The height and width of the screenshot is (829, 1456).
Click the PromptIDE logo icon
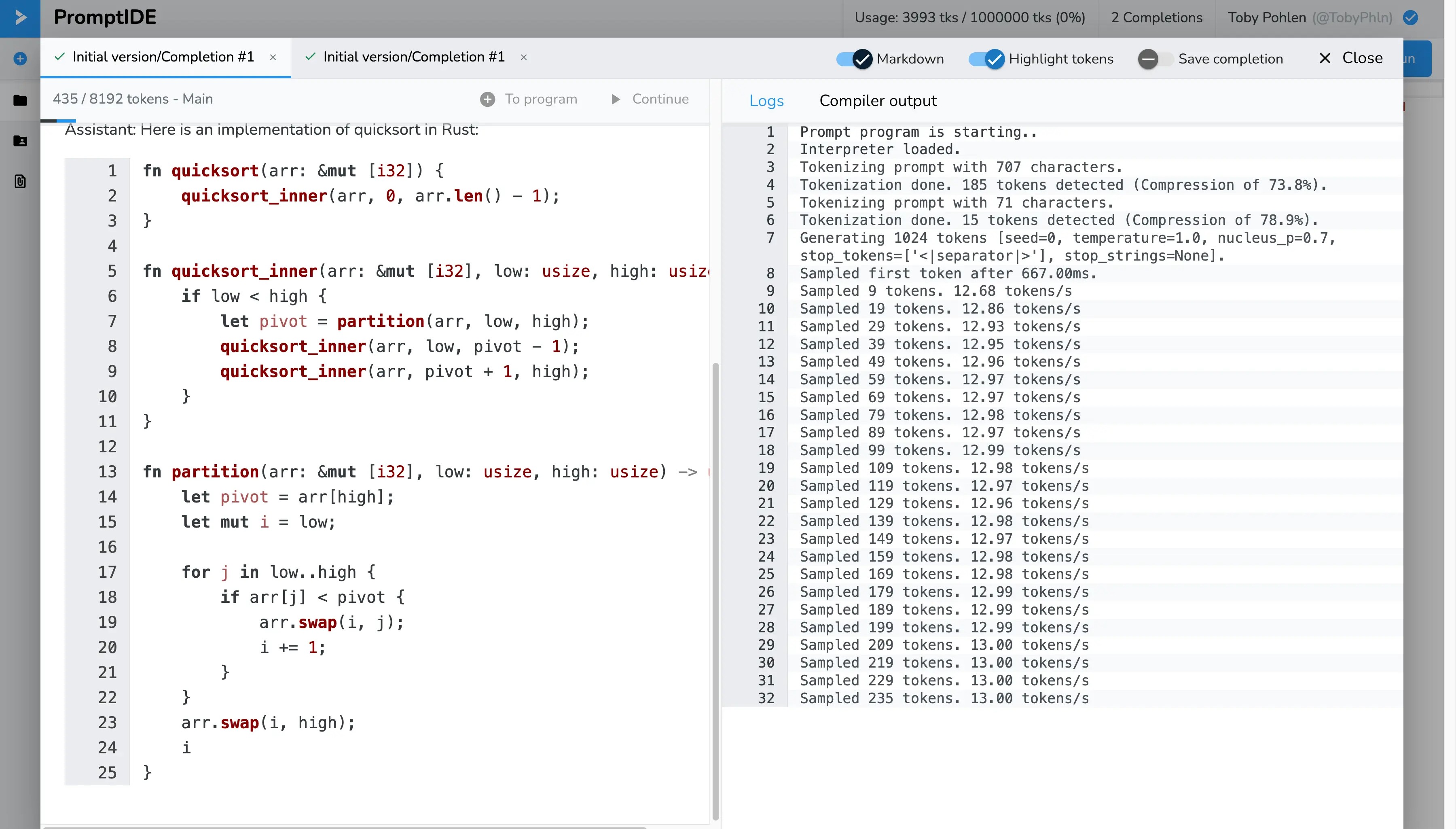coord(20,18)
